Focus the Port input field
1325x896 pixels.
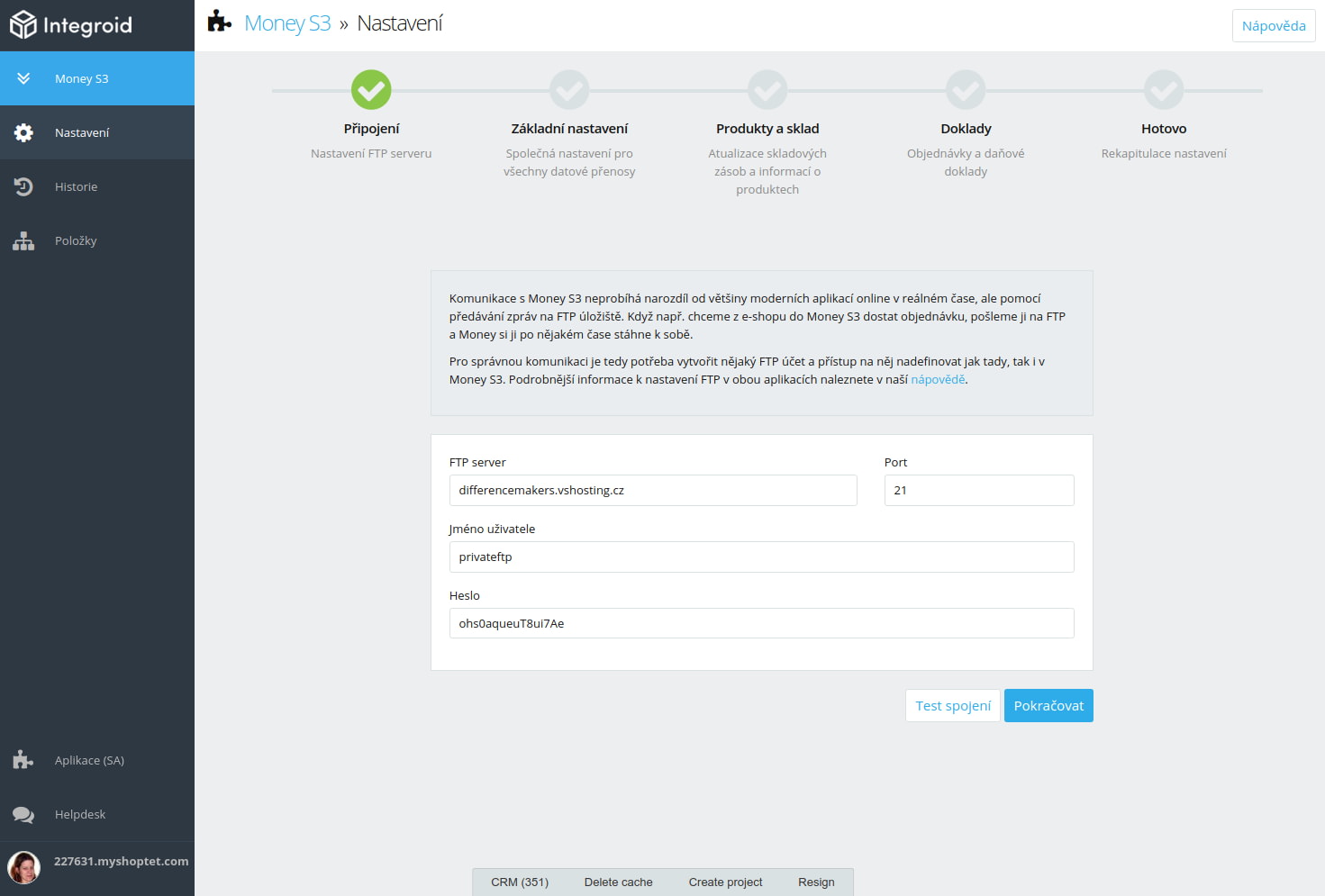tap(979, 490)
